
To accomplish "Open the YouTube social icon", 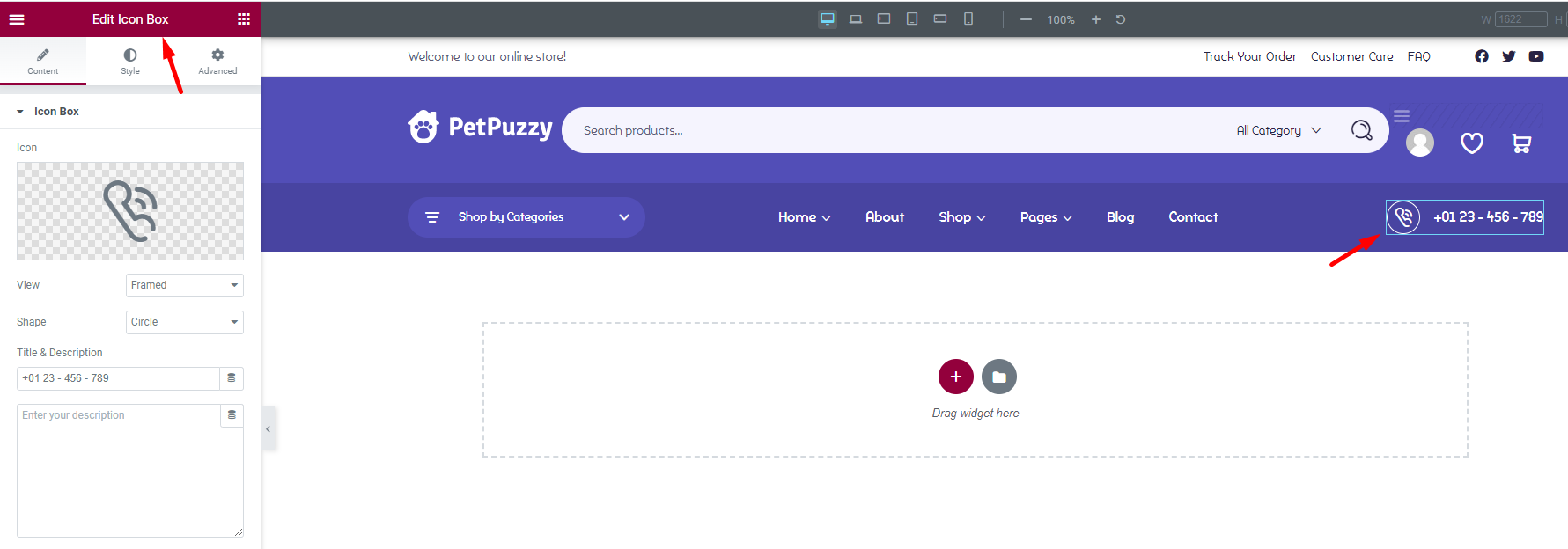I will pyautogui.click(x=1536, y=56).
